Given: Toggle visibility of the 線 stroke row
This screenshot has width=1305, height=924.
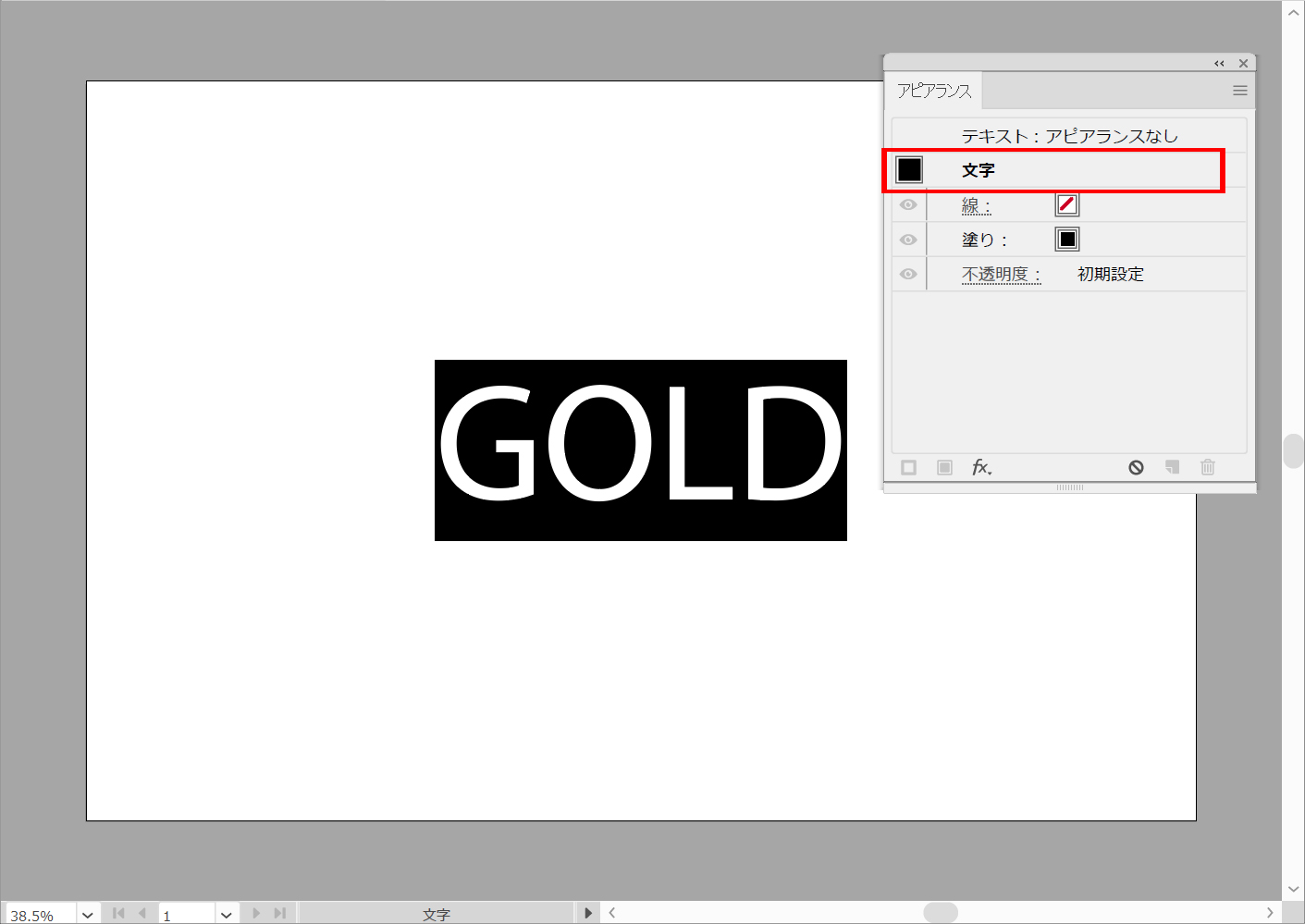Looking at the screenshot, I should pos(908,205).
